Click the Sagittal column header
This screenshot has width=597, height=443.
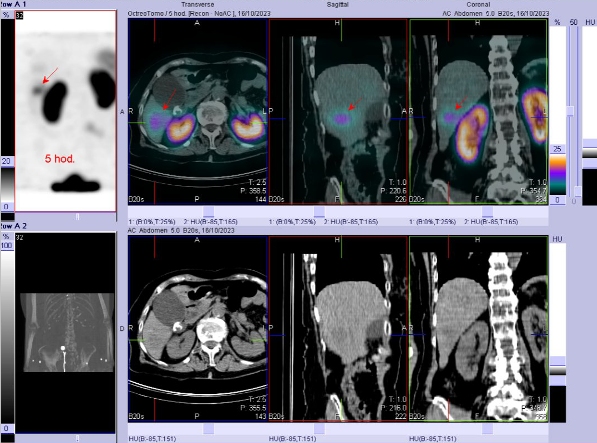(338, 5)
